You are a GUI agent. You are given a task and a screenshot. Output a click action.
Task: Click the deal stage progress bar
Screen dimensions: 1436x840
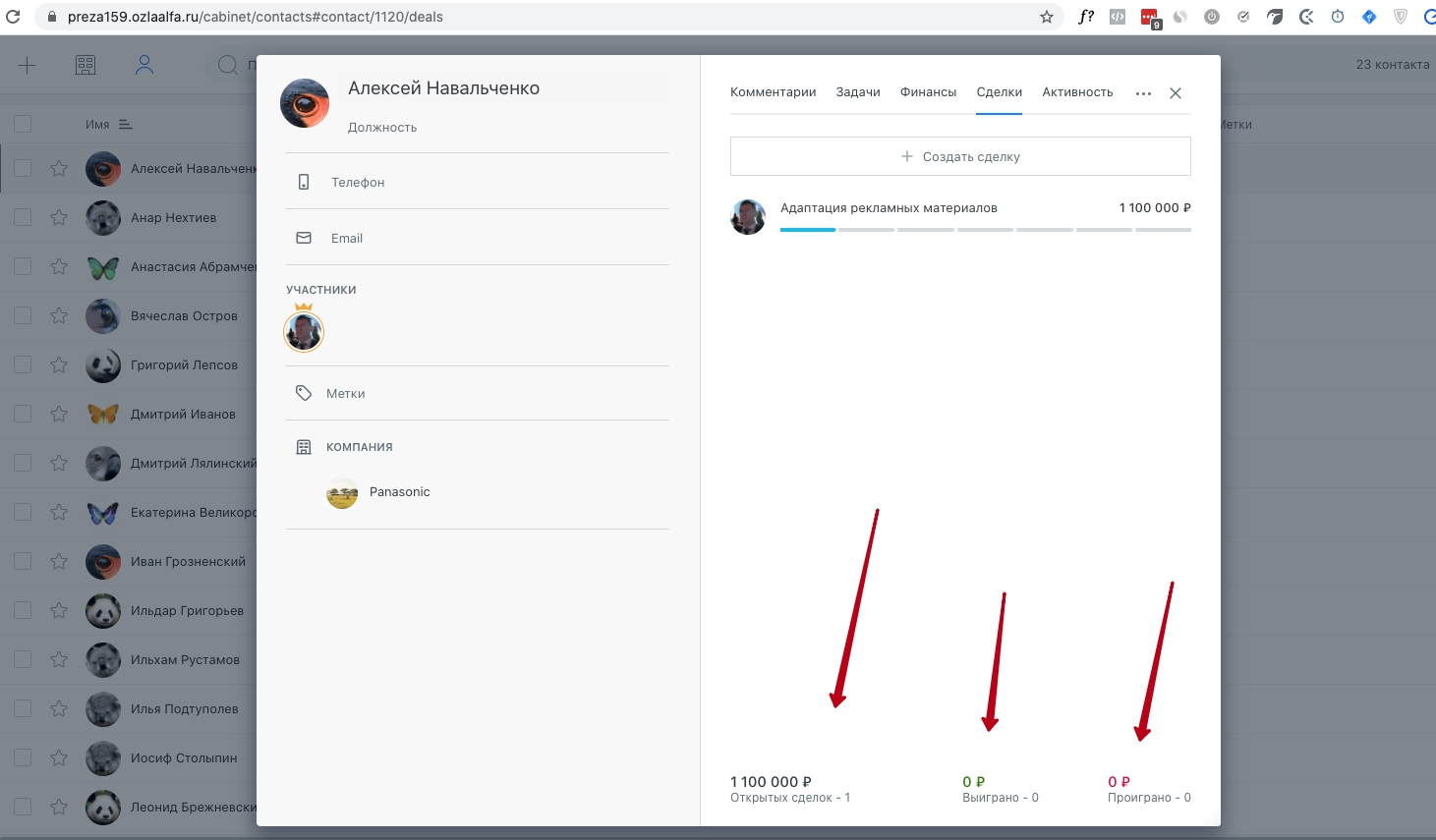(985, 230)
